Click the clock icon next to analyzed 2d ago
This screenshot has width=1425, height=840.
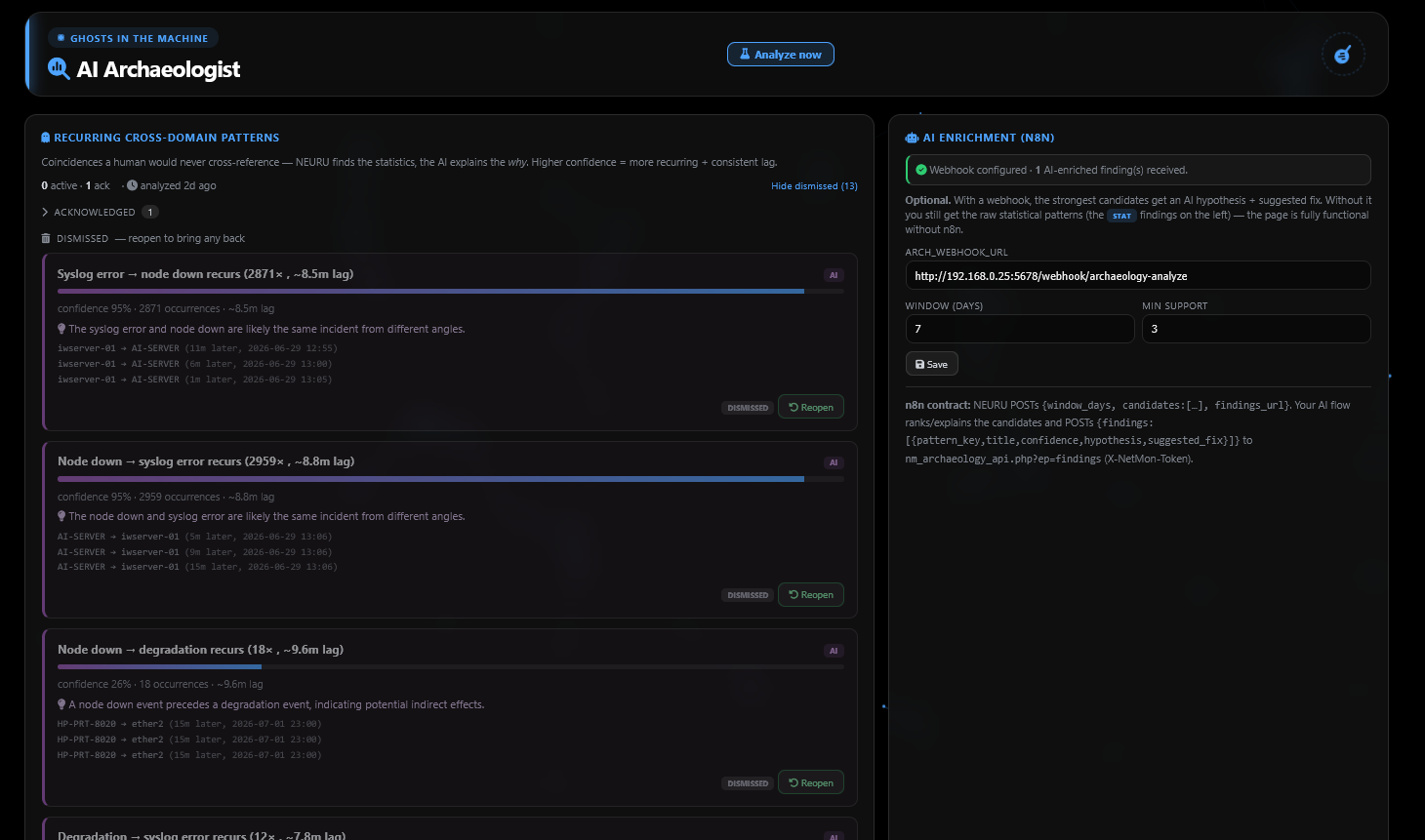pyautogui.click(x=132, y=185)
